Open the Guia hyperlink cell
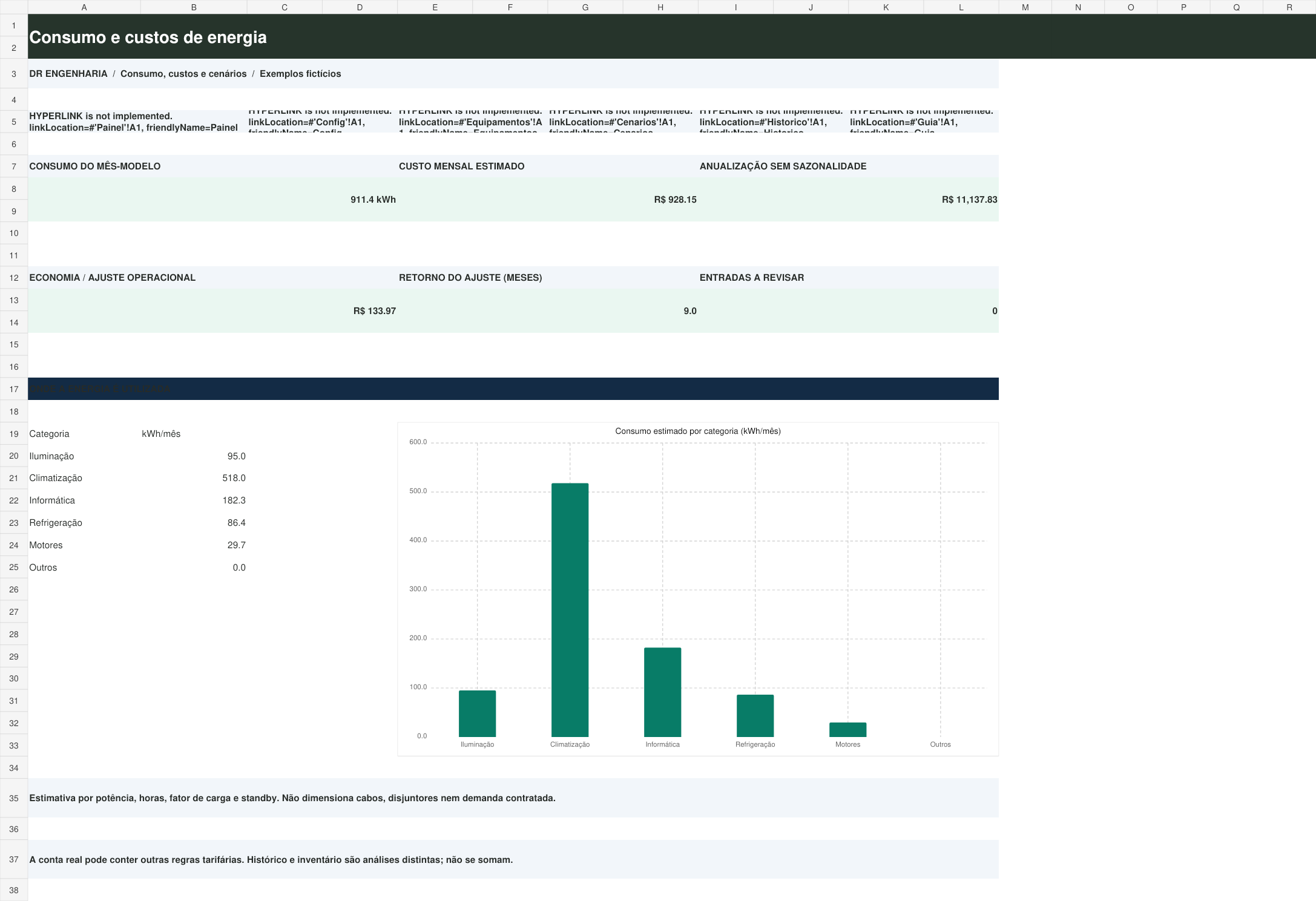1316x901 pixels. click(923, 122)
